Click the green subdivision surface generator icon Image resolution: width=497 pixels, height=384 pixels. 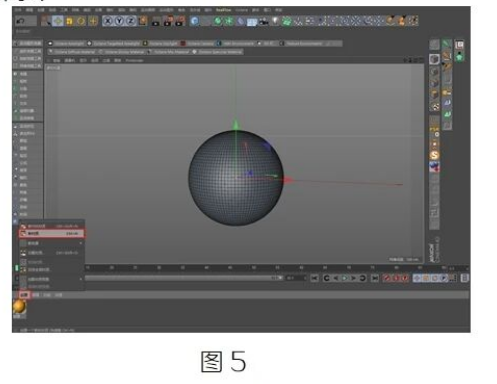(x=218, y=21)
